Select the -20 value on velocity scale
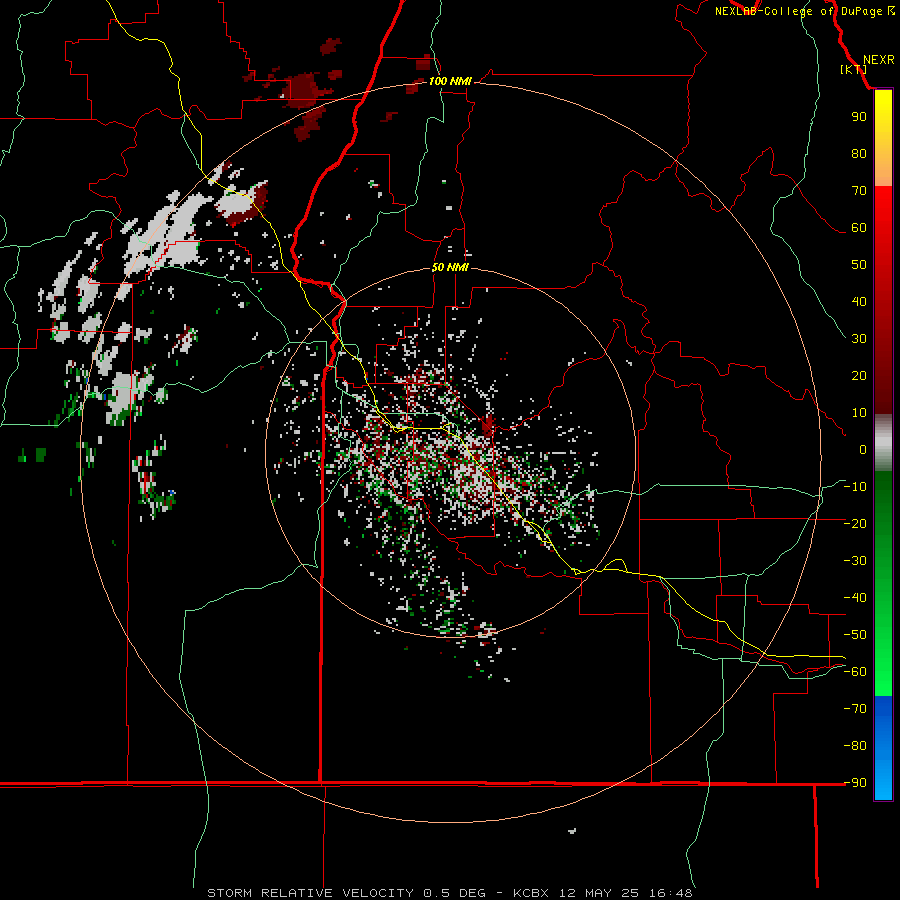Image resolution: width=900 pixels, height=900 pixels. [855, 524]
